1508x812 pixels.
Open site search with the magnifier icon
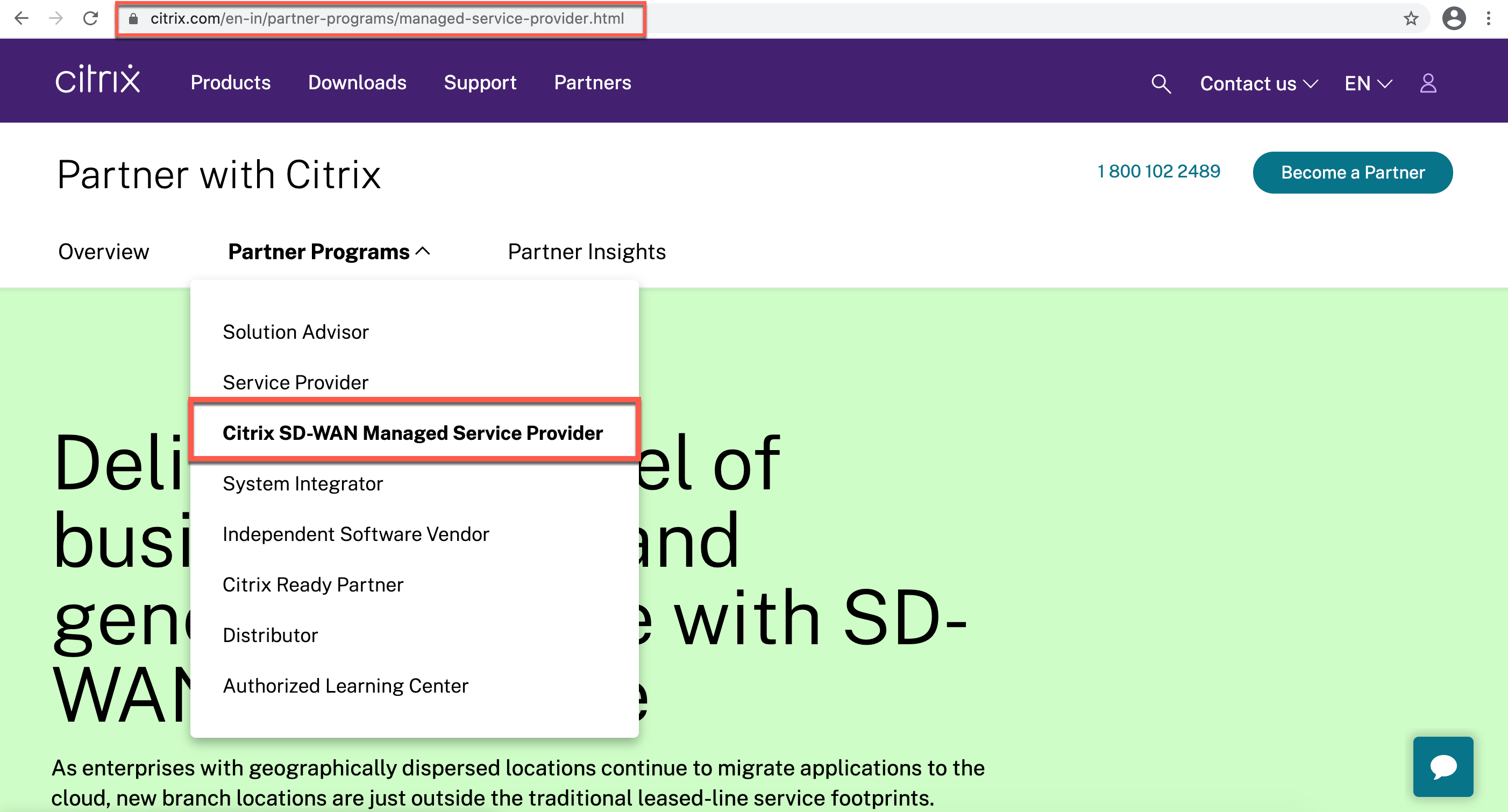click(x=1161, y=84)
